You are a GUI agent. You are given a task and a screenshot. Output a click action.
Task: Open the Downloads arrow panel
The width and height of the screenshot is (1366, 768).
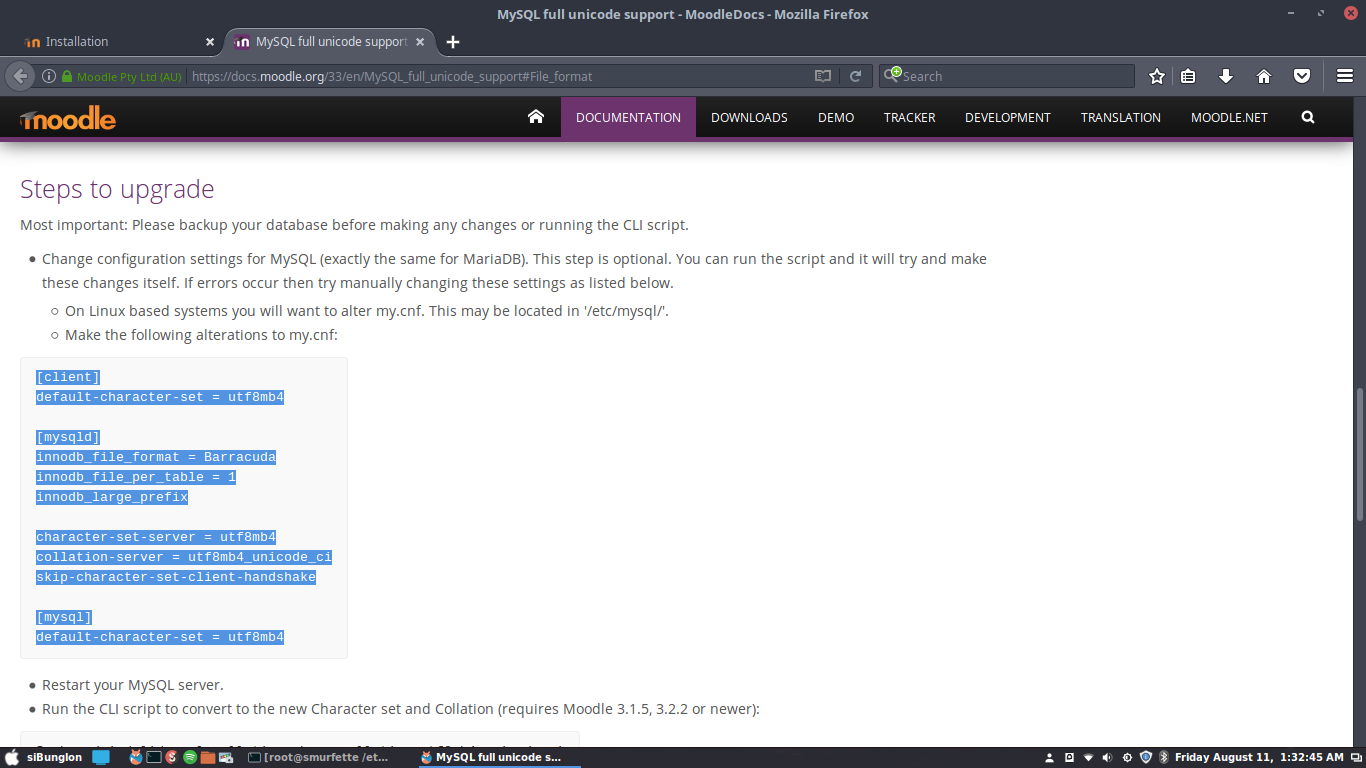[1226, 76]
